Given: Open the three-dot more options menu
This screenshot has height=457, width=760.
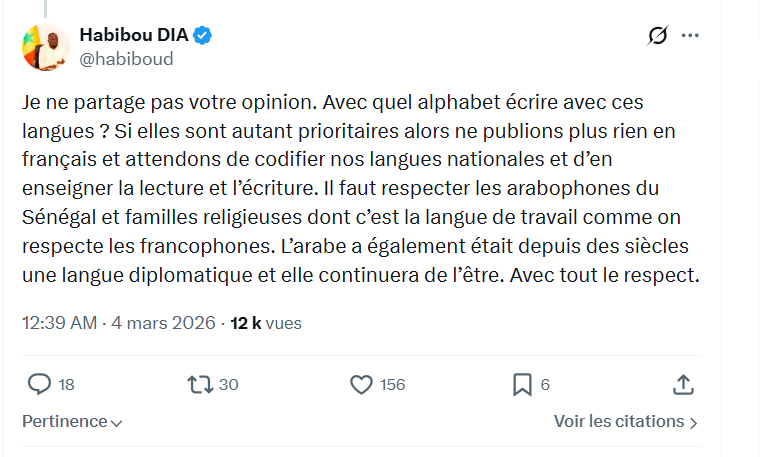Looking at the screenshot, I should [x=690, y=36].
